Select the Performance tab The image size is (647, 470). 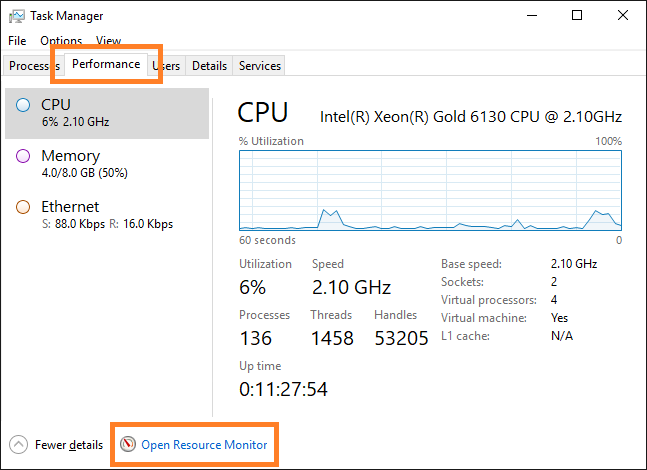106,64
